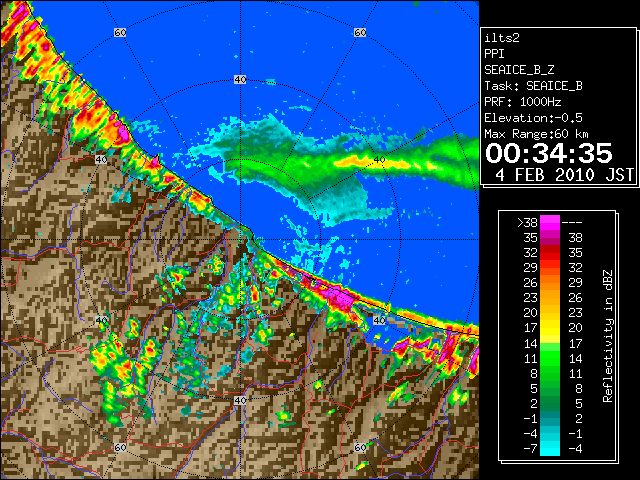
Task: Pick the bright magenta legend swatch beside >38
Action: (550, 222)
